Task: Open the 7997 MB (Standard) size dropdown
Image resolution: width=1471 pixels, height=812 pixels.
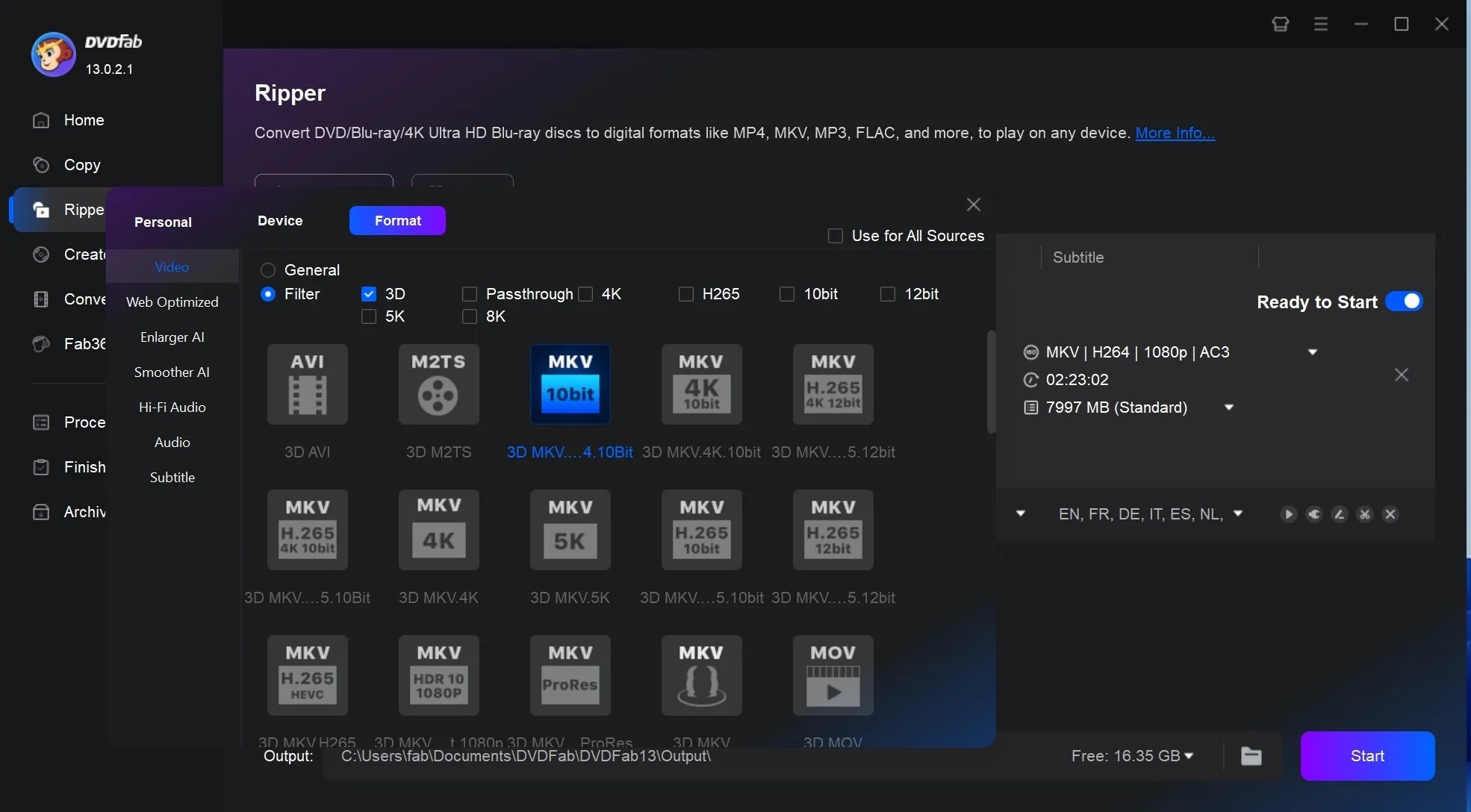Action: (1229, 407)
